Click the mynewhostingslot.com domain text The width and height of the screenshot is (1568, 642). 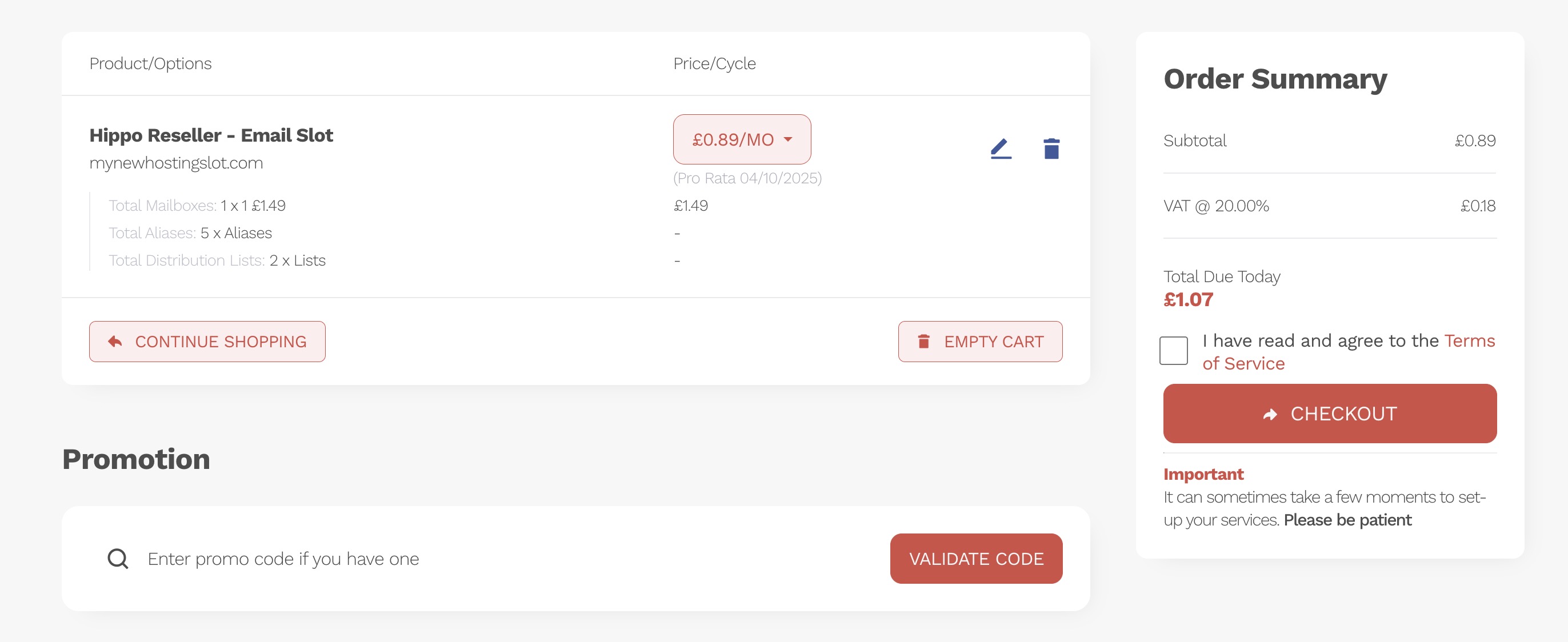click(x=176, y=163)
